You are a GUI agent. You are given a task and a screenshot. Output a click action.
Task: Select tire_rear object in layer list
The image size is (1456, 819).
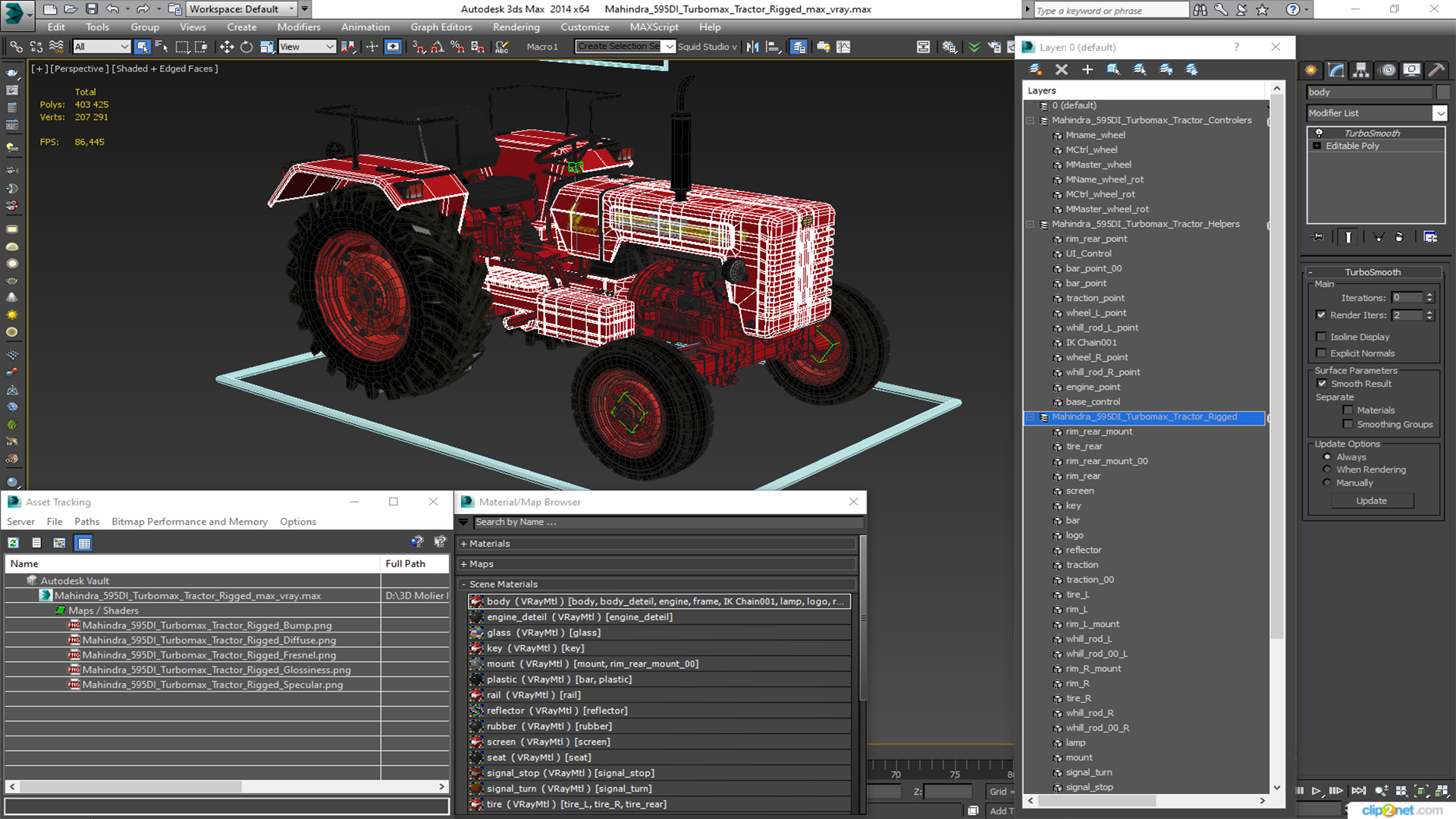(x=1084, y=447)
